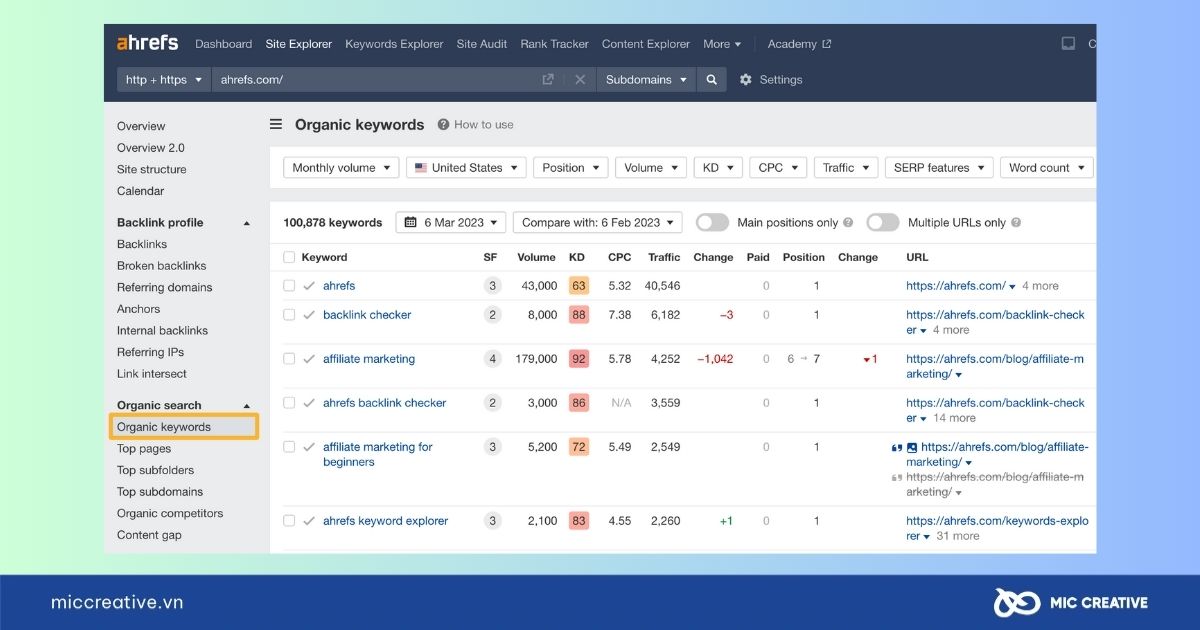Click the affiliate marketing keyword link
1200x630 pixels.
tap(369, 359)
